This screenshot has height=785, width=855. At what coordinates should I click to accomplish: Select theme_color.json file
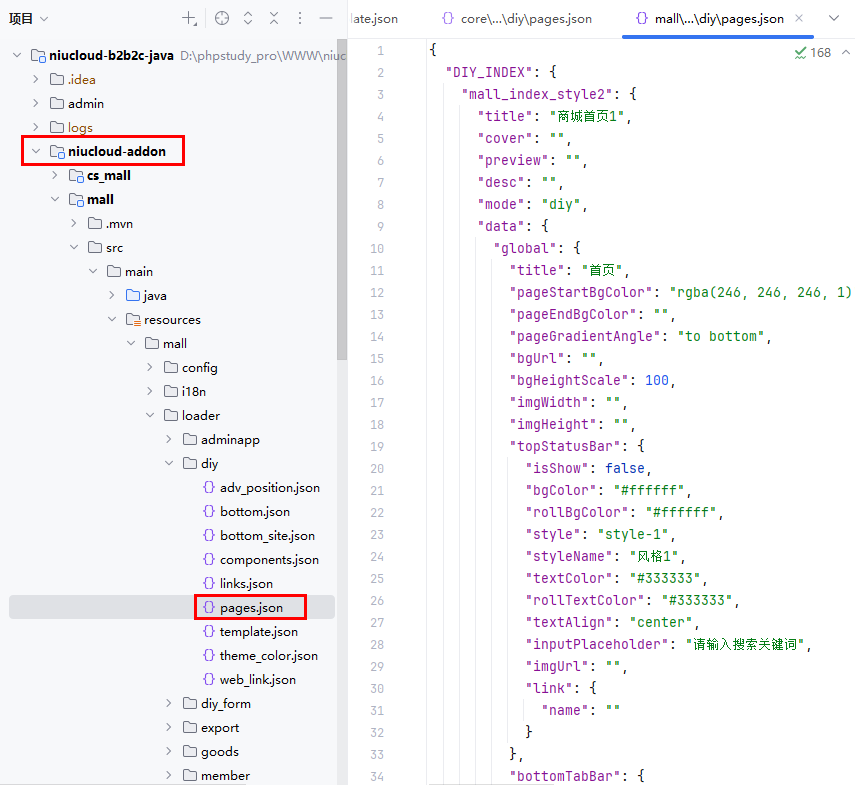(268, 655)
